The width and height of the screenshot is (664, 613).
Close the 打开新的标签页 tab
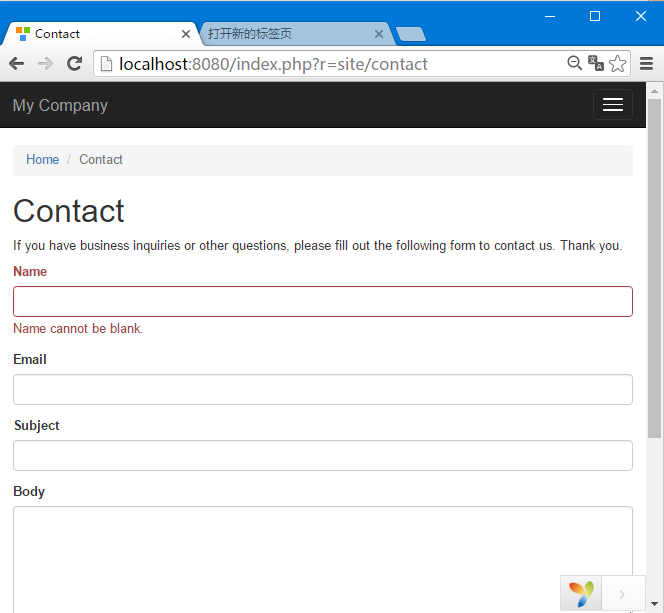point(379,34)
